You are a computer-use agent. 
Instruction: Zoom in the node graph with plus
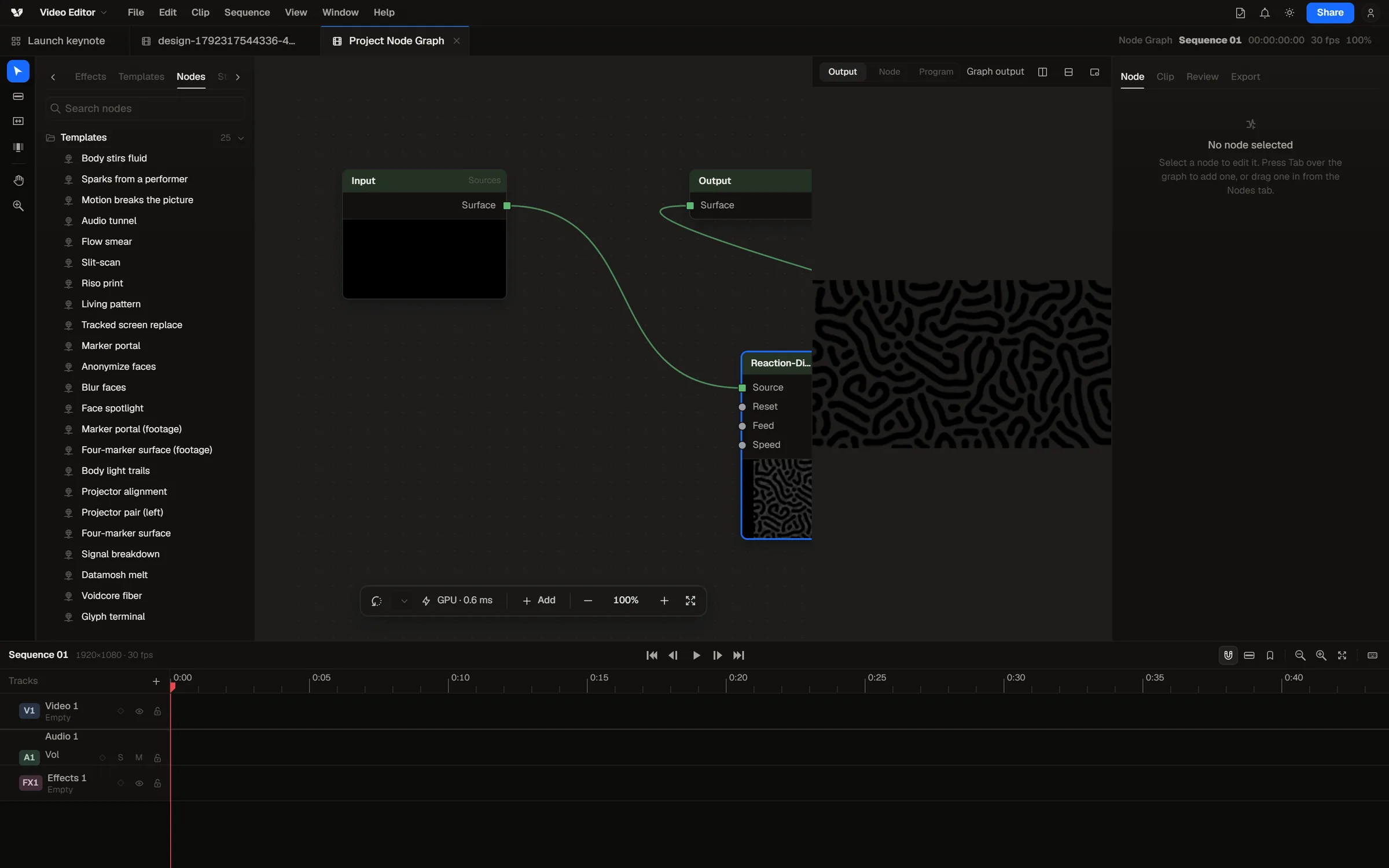point(664,601)
